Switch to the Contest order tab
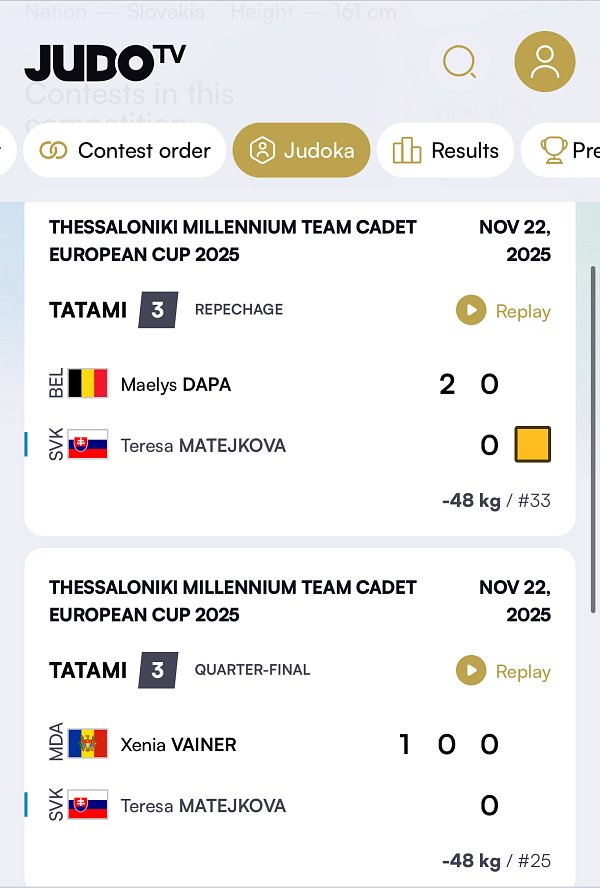 (125, 151)
